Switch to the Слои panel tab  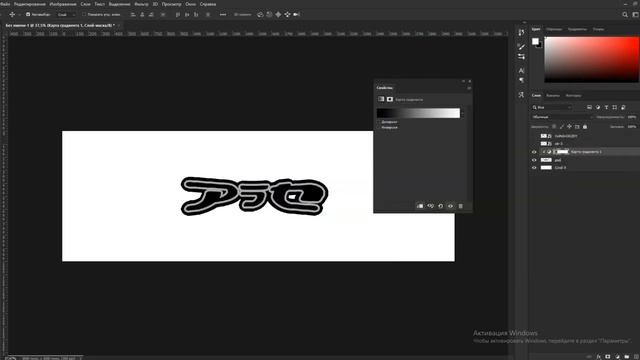click(x=536, y=96)
